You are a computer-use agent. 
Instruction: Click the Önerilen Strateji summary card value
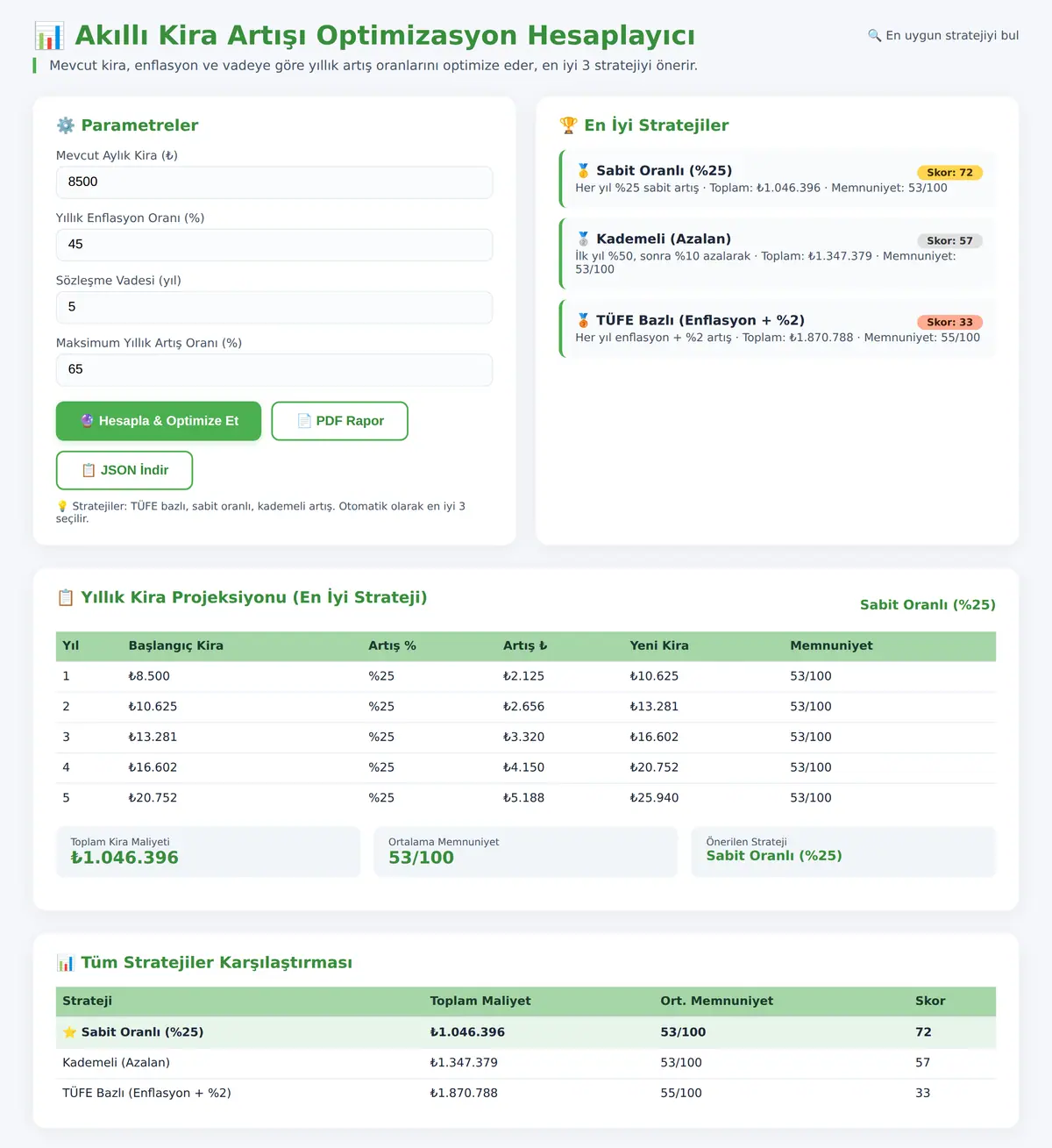(x=774, y=856)
